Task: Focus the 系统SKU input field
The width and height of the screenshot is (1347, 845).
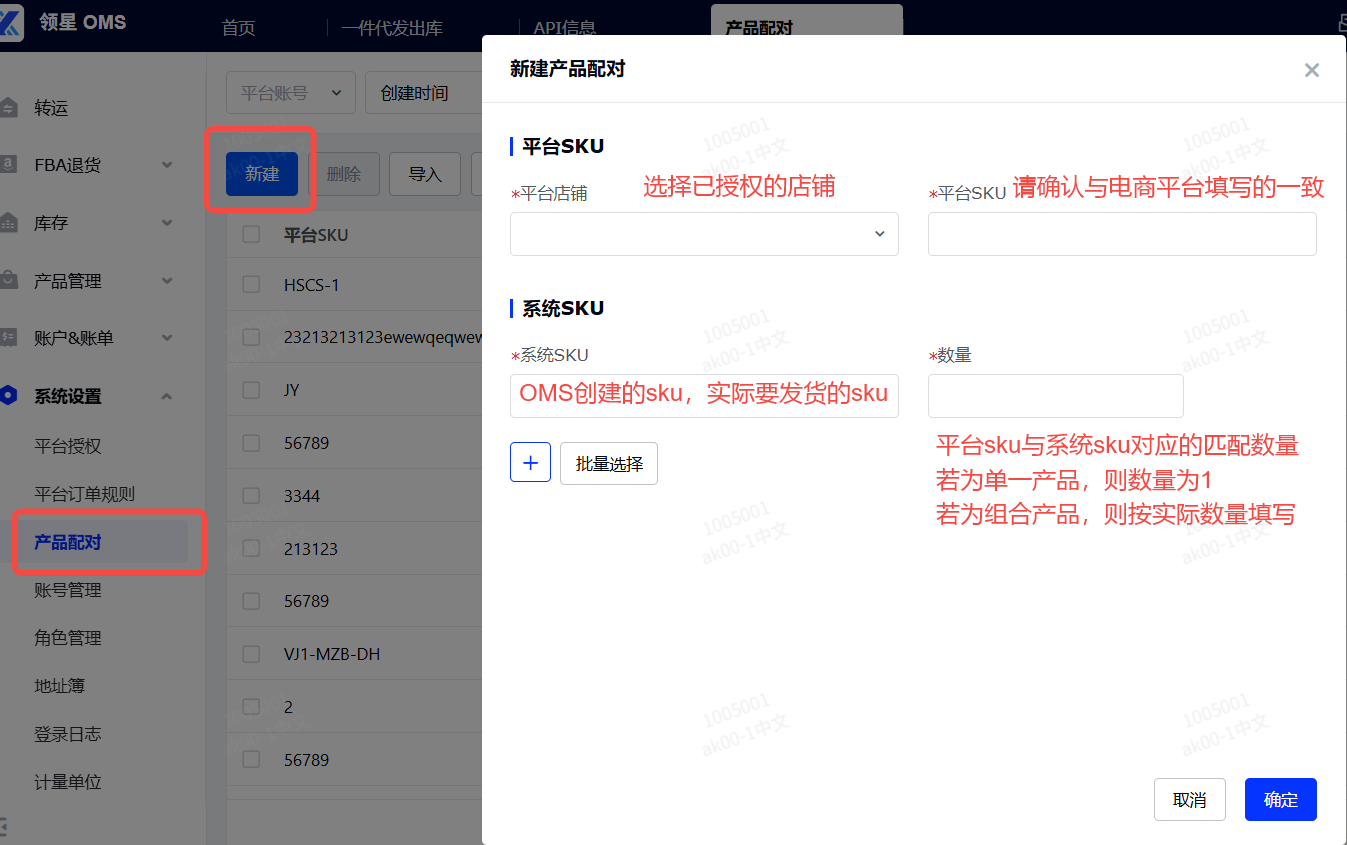Action: 704,396
